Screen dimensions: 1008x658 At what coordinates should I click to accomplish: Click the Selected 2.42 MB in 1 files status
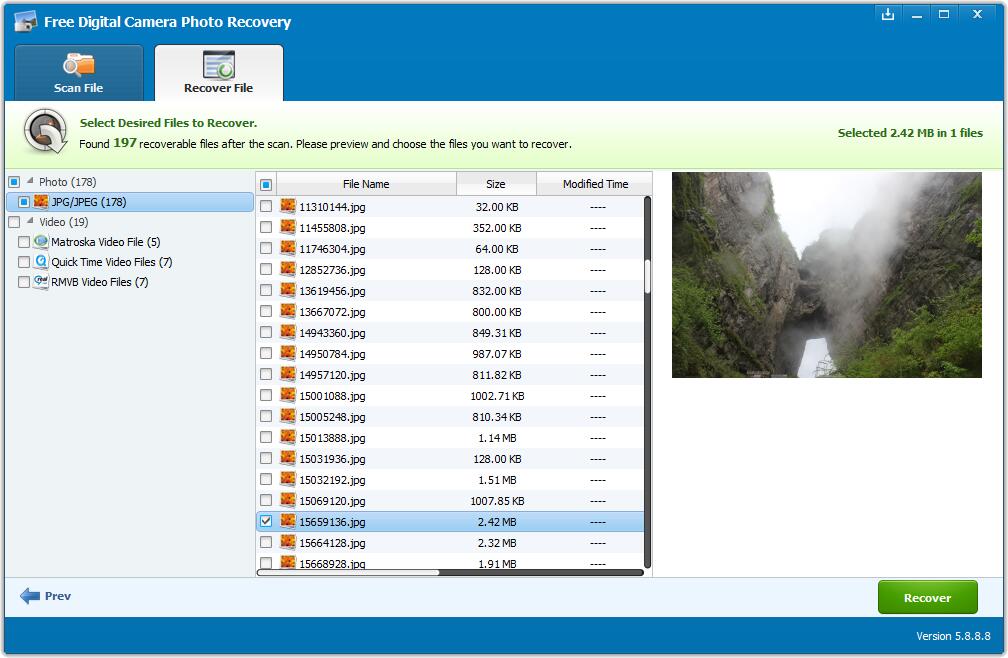pyautogui.click(x=910, y=133)
